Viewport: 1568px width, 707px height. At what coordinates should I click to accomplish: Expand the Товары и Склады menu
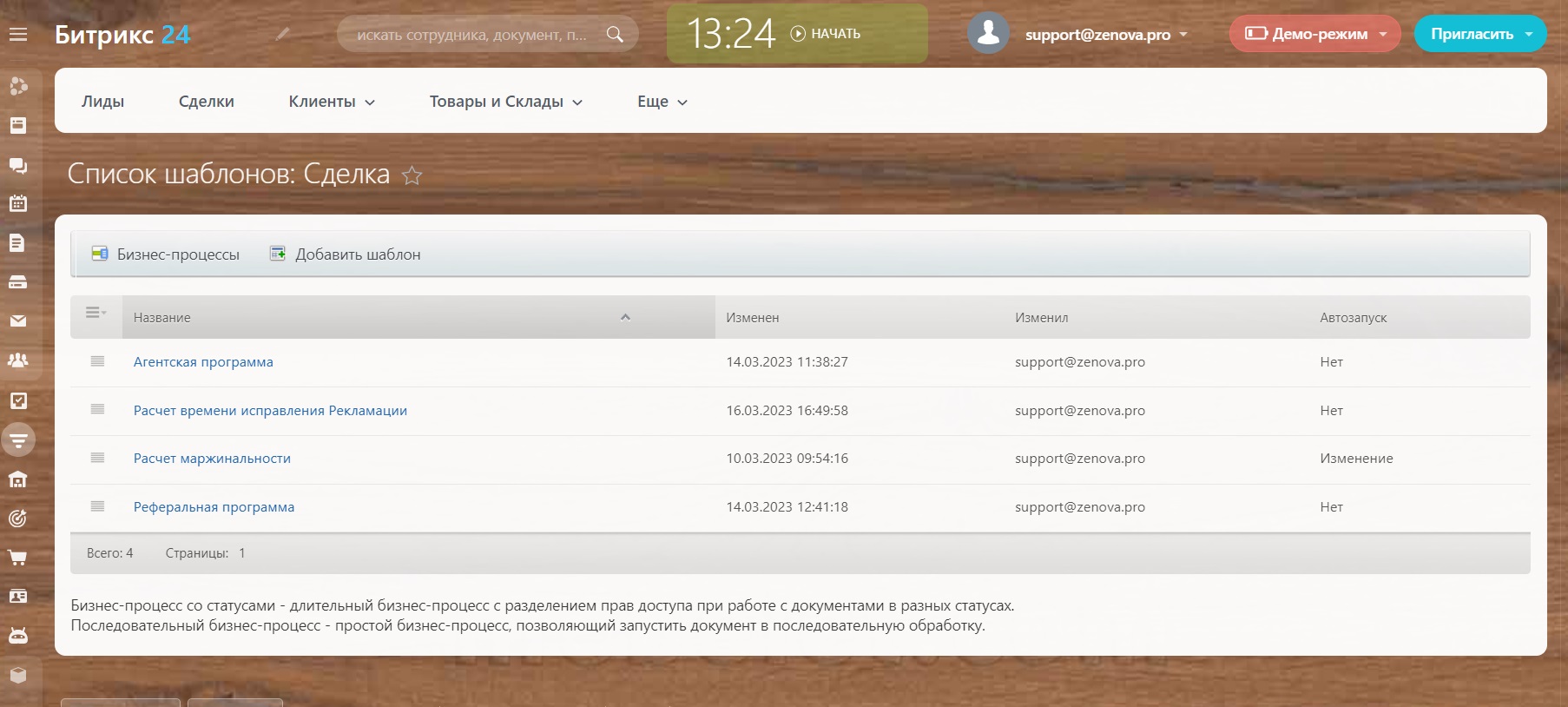tap(506, 102)
